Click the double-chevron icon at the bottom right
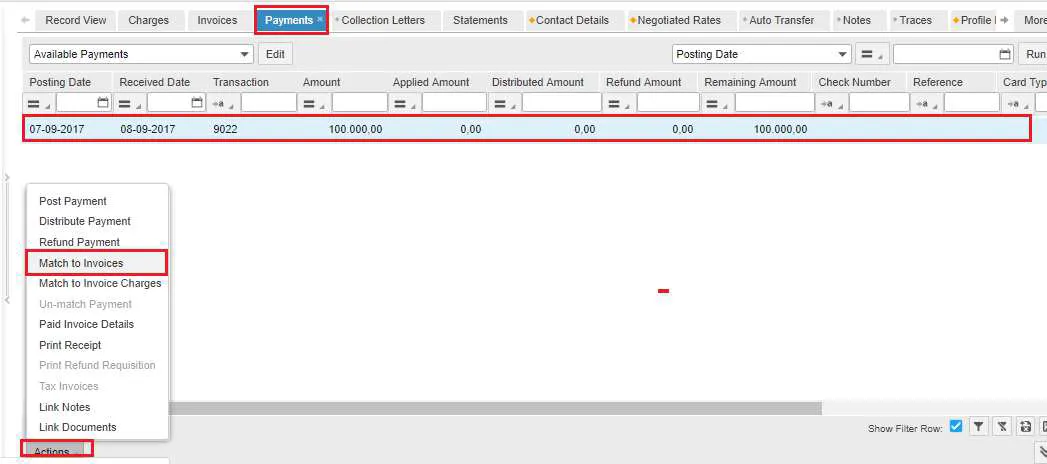The width and height of the screenshot is (1047, 464). coord(1041,451)
